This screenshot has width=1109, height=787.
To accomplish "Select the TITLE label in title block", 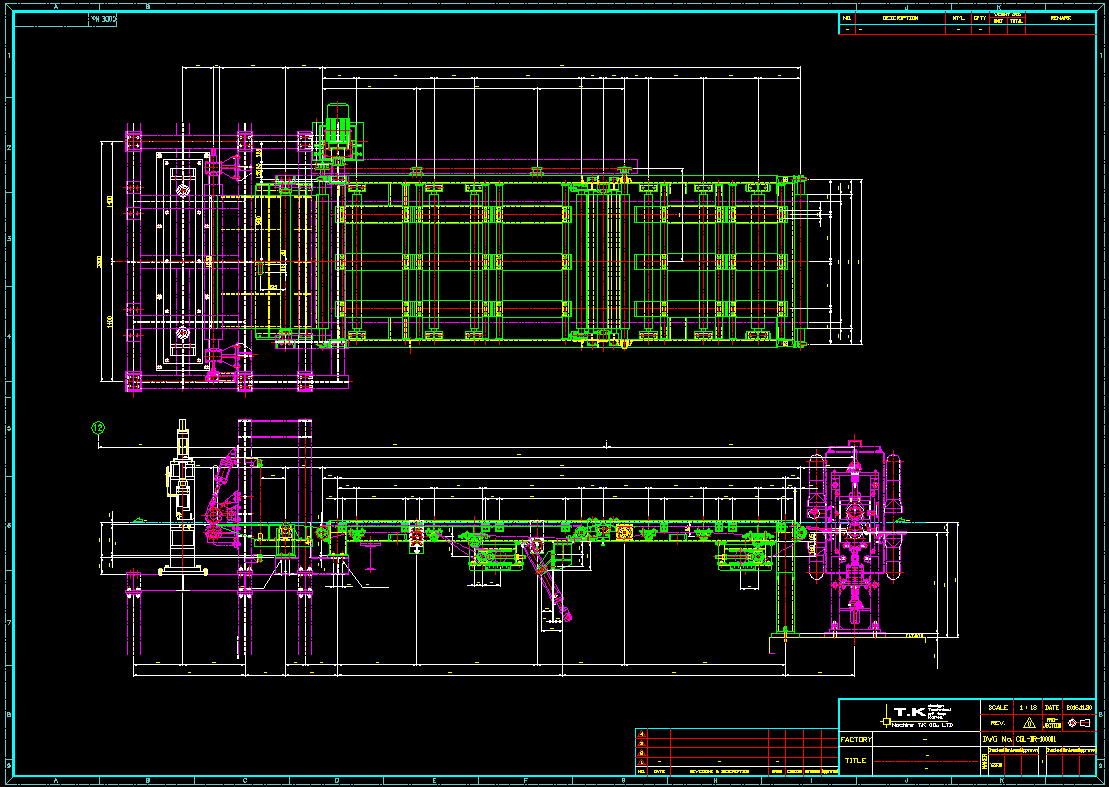I will tap(855, 761).
